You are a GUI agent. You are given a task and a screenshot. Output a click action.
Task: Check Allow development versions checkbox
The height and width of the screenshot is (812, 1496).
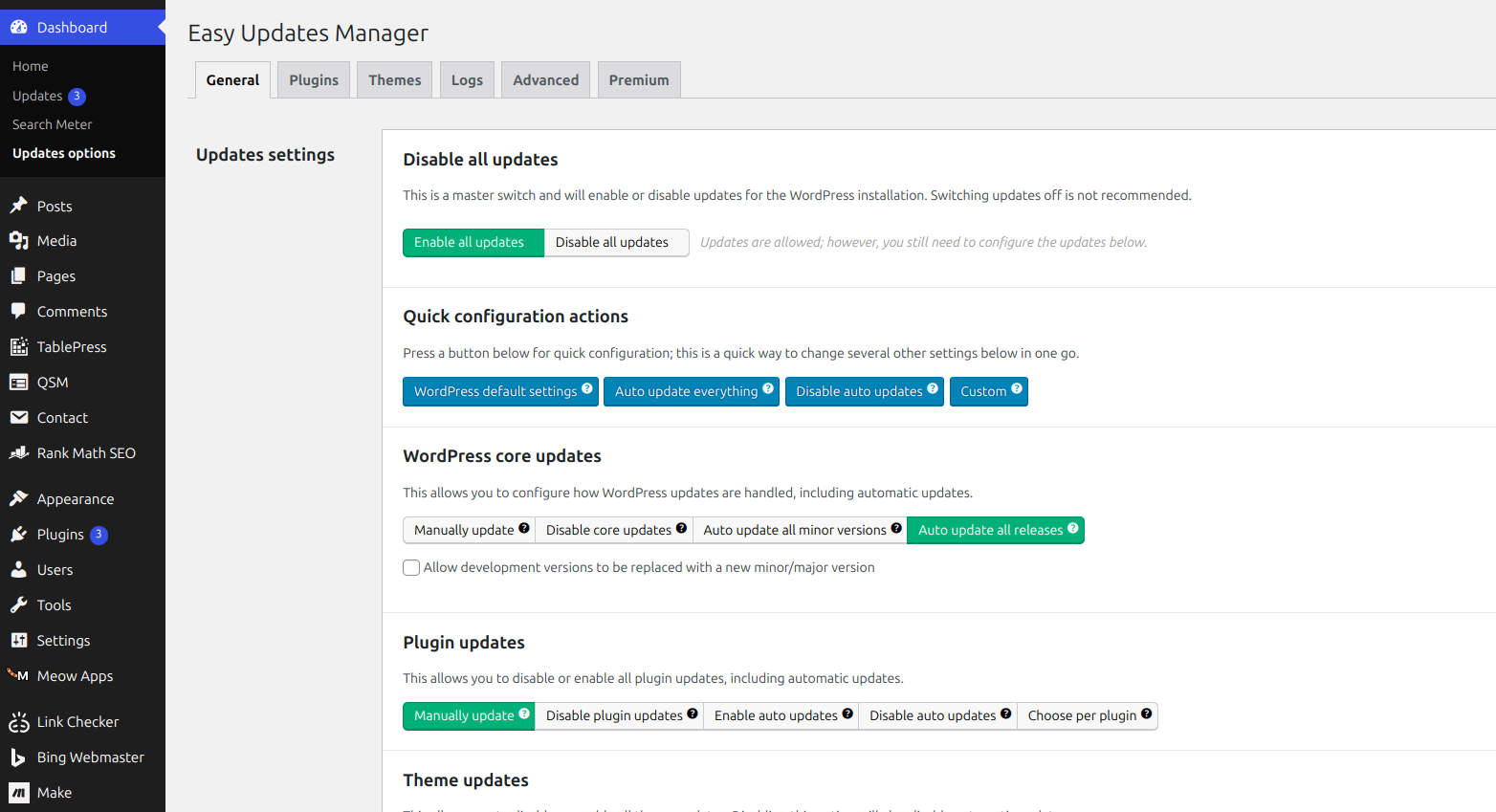click(411, 568)
